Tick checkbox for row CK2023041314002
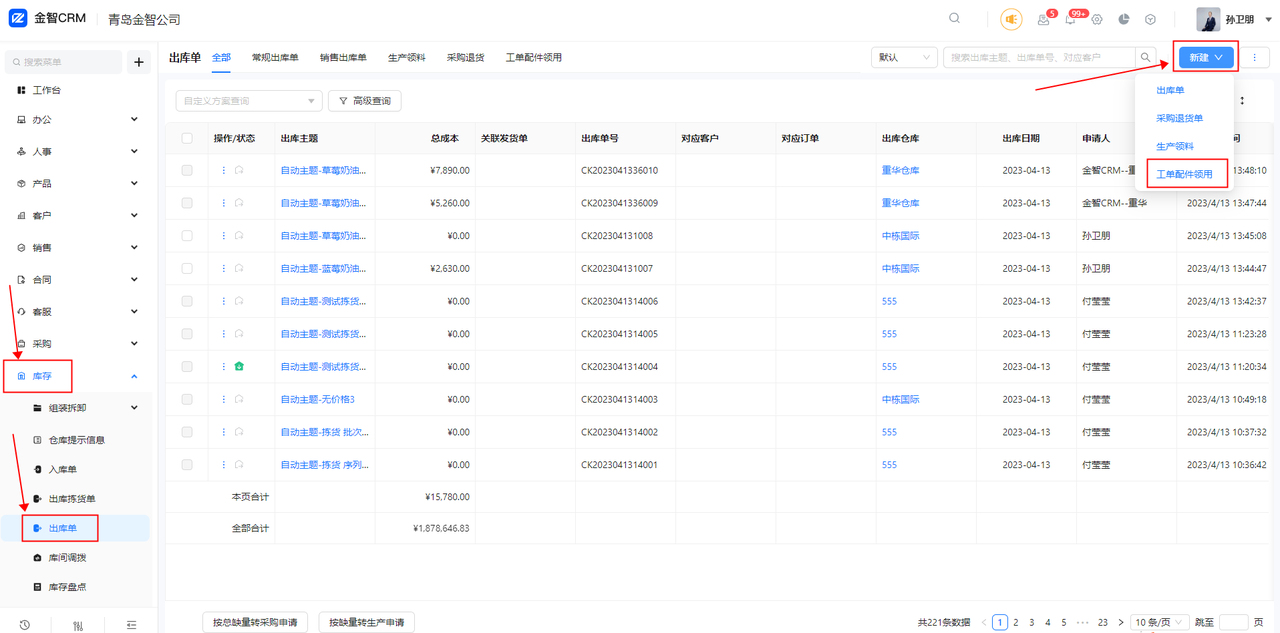The height and width of the screenshot is (633, 1280). [187, 432]
